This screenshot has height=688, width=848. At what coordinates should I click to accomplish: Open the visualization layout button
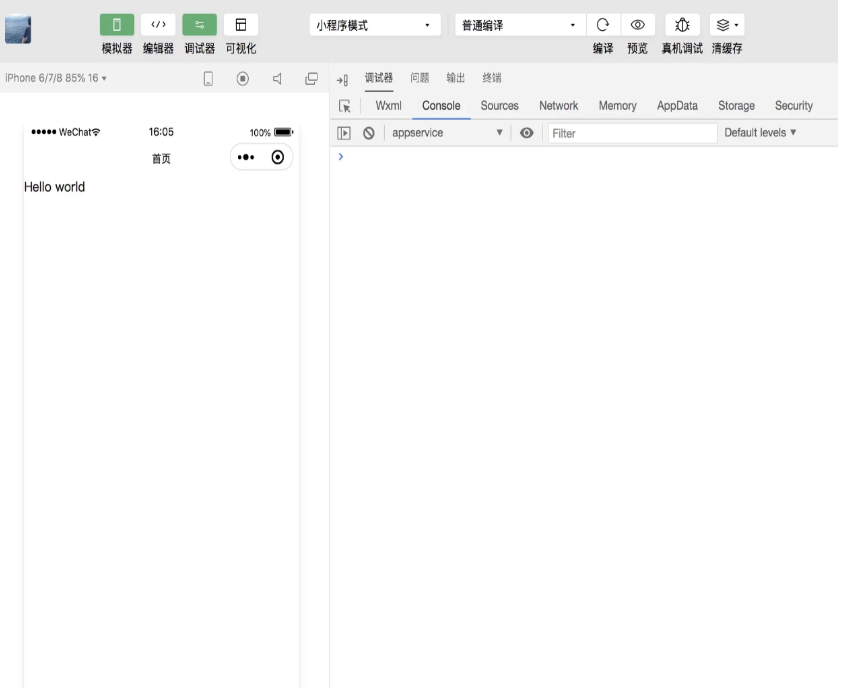[x=241, y=25]
